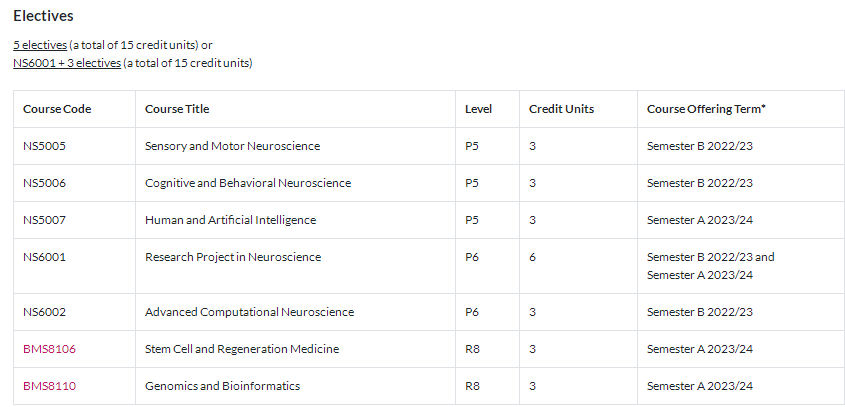Click the Level column header
The height and width of the screenshot is (407, 845).
479,109
